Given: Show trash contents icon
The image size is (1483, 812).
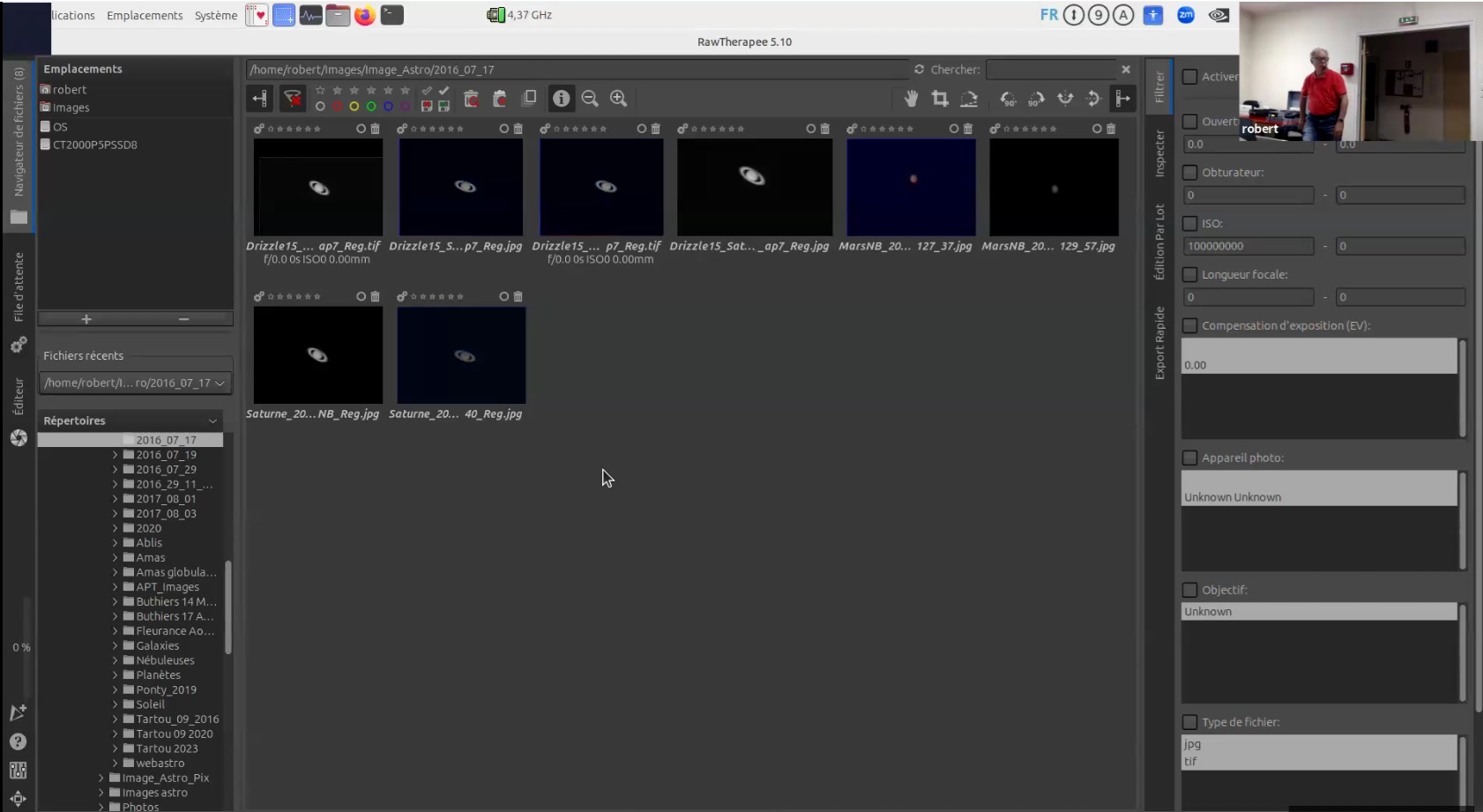Looking at the screenshot, I should [x=471, y=99].
